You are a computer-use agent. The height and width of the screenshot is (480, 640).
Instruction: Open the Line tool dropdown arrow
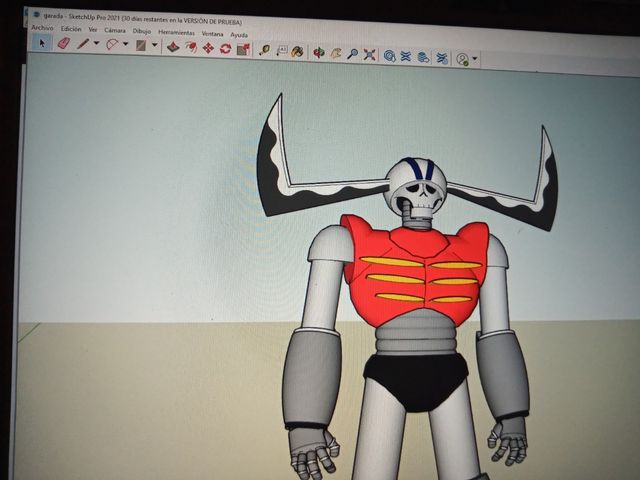pos(97,43)
